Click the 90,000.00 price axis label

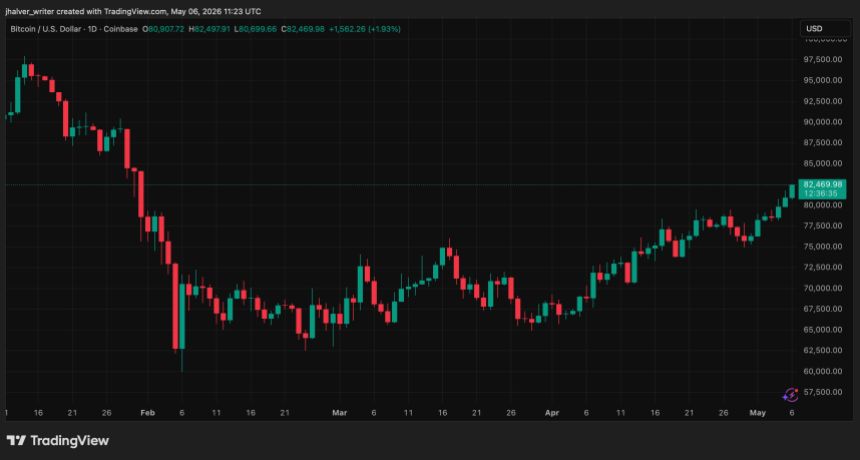coord(823,122)
